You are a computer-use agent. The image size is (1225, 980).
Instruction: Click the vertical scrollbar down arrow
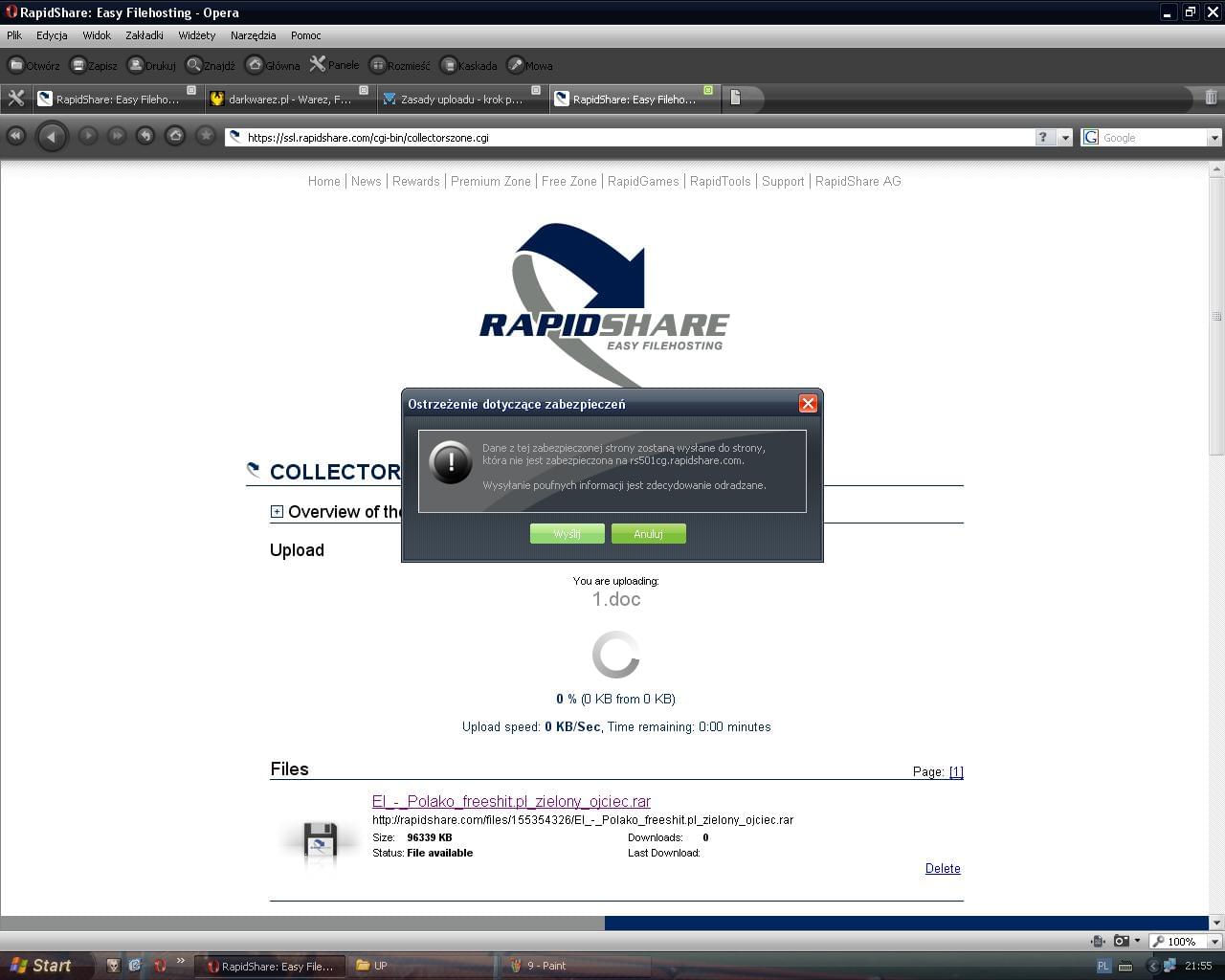[1216, 923]
